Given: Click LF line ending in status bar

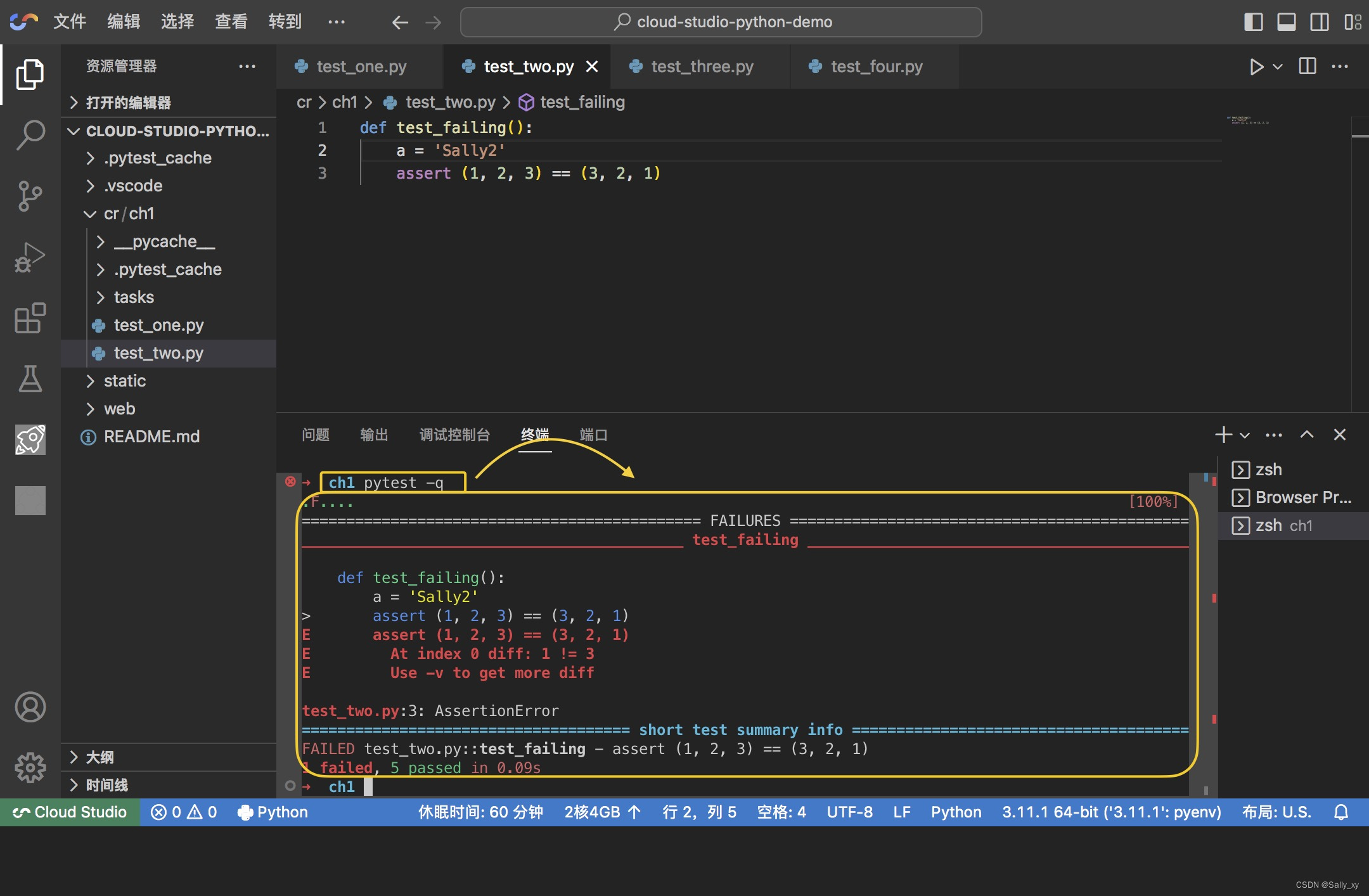Looking at the screenshot, I should [902, 812].
